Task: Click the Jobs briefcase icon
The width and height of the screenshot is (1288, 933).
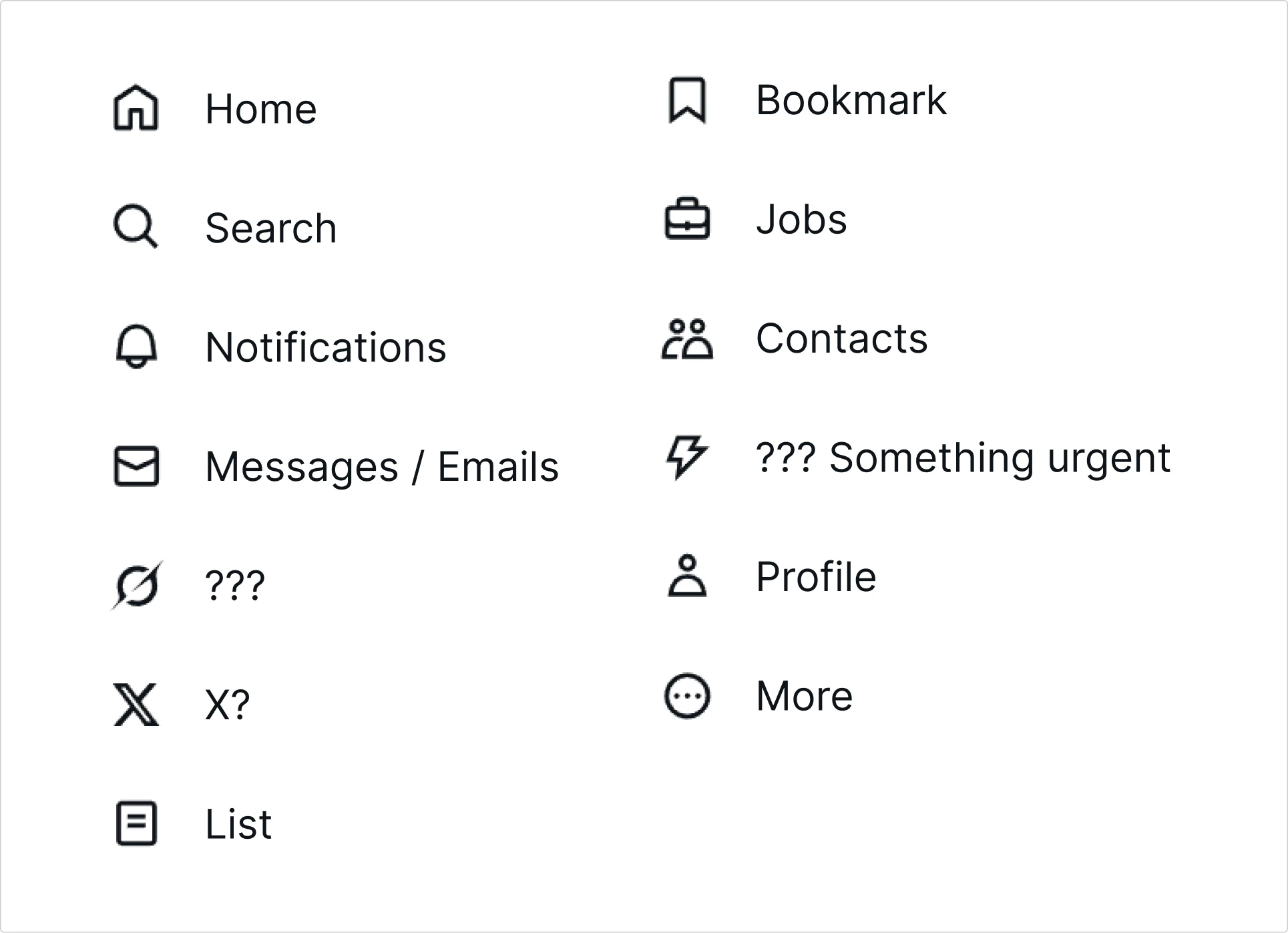Action: tap(687, 218)
